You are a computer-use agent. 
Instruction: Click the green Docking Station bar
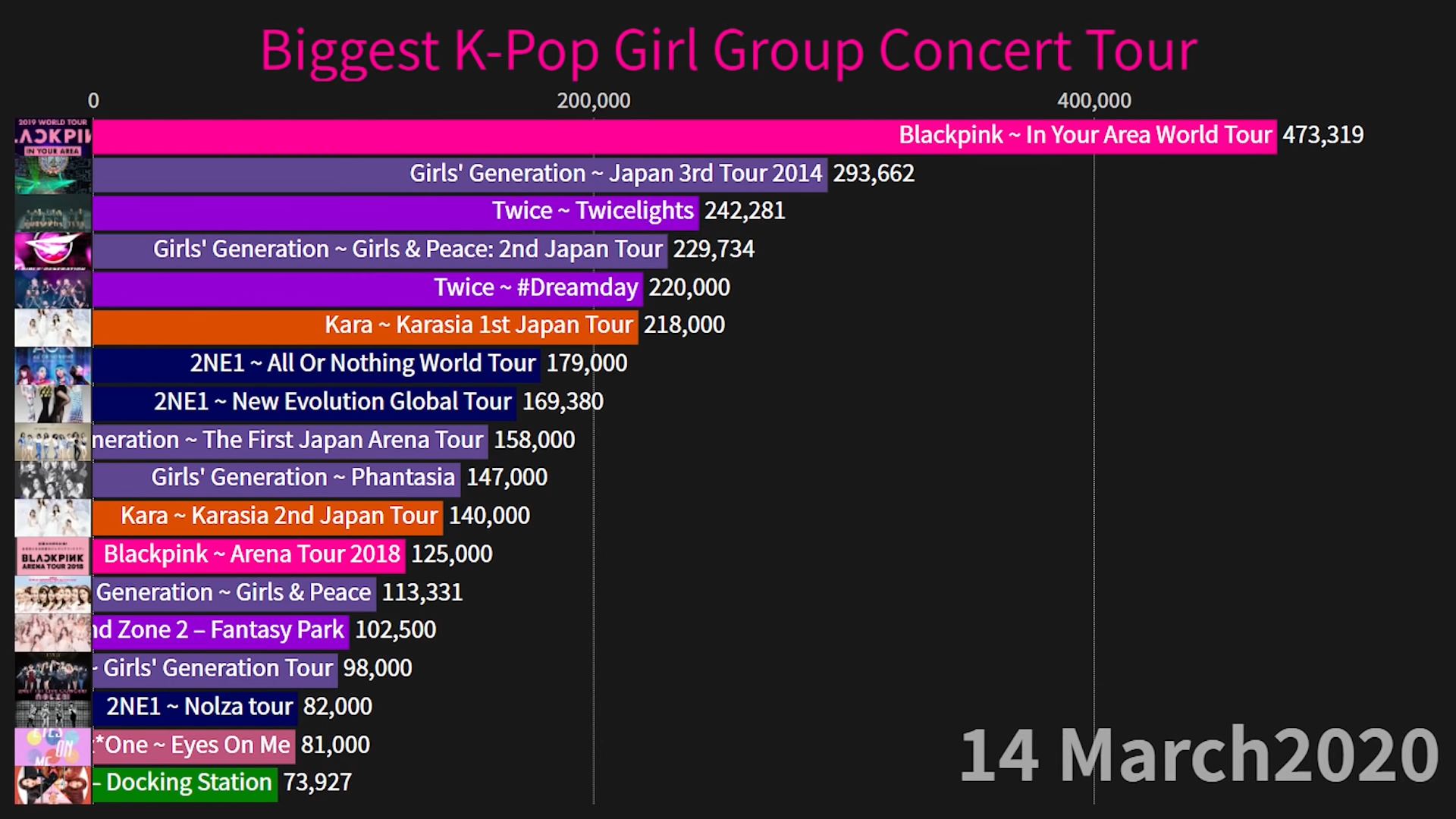click(x=184, y=783)
